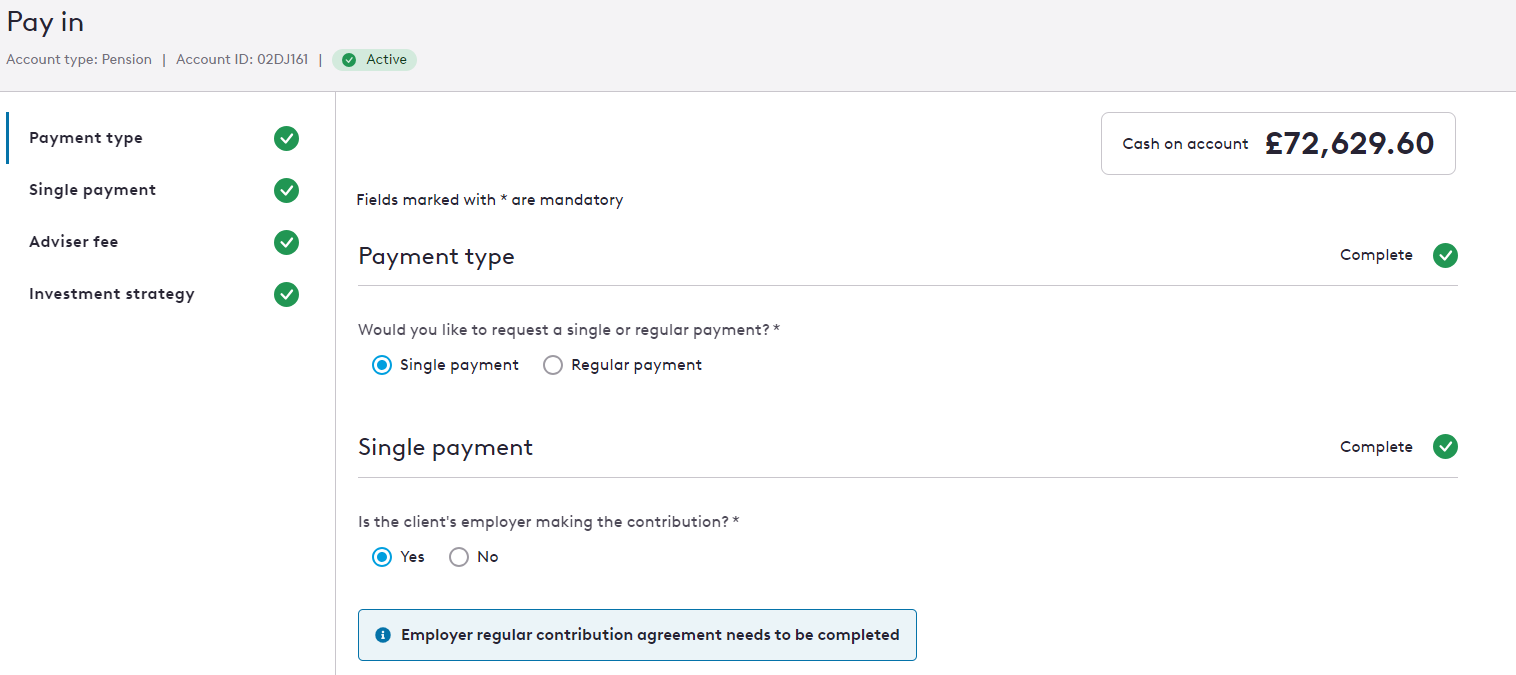This screenshot has width=1516, height=675.
Task: Go to the Single payment sidebar step
Action: point(92,190)
